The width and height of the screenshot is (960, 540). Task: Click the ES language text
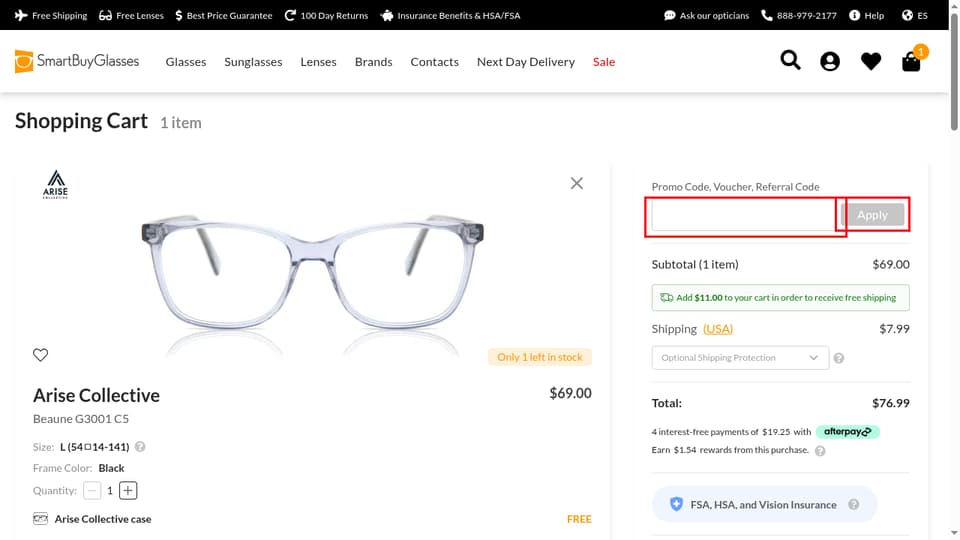pyautogui.click(x=922, y=15)
